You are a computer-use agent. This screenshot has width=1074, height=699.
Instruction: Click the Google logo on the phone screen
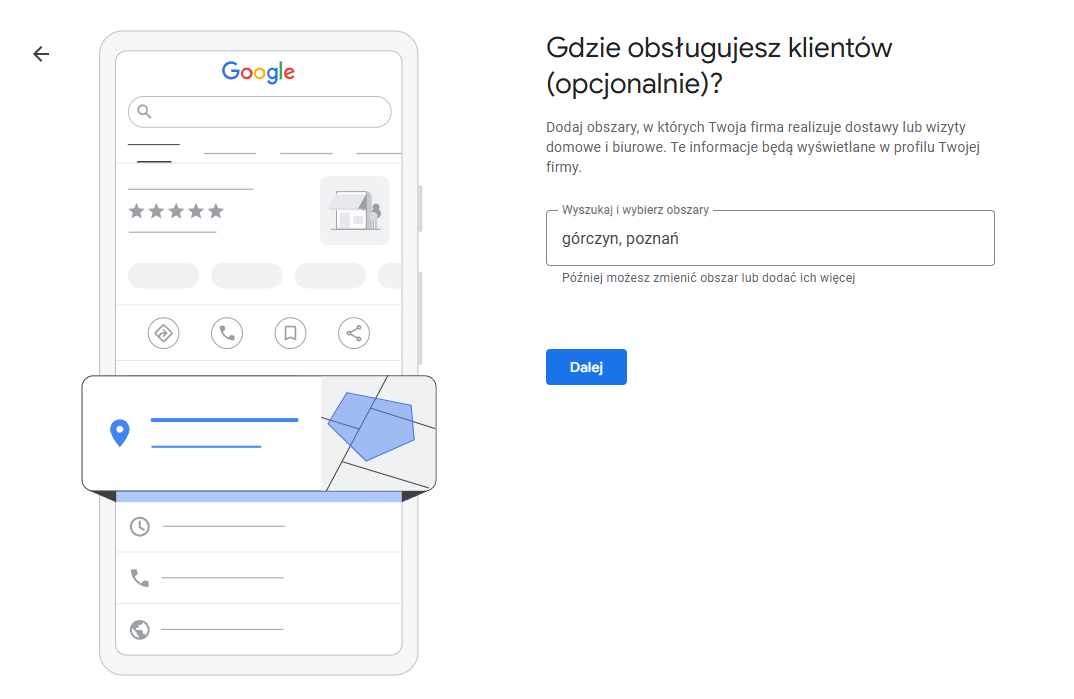point(258,71)
